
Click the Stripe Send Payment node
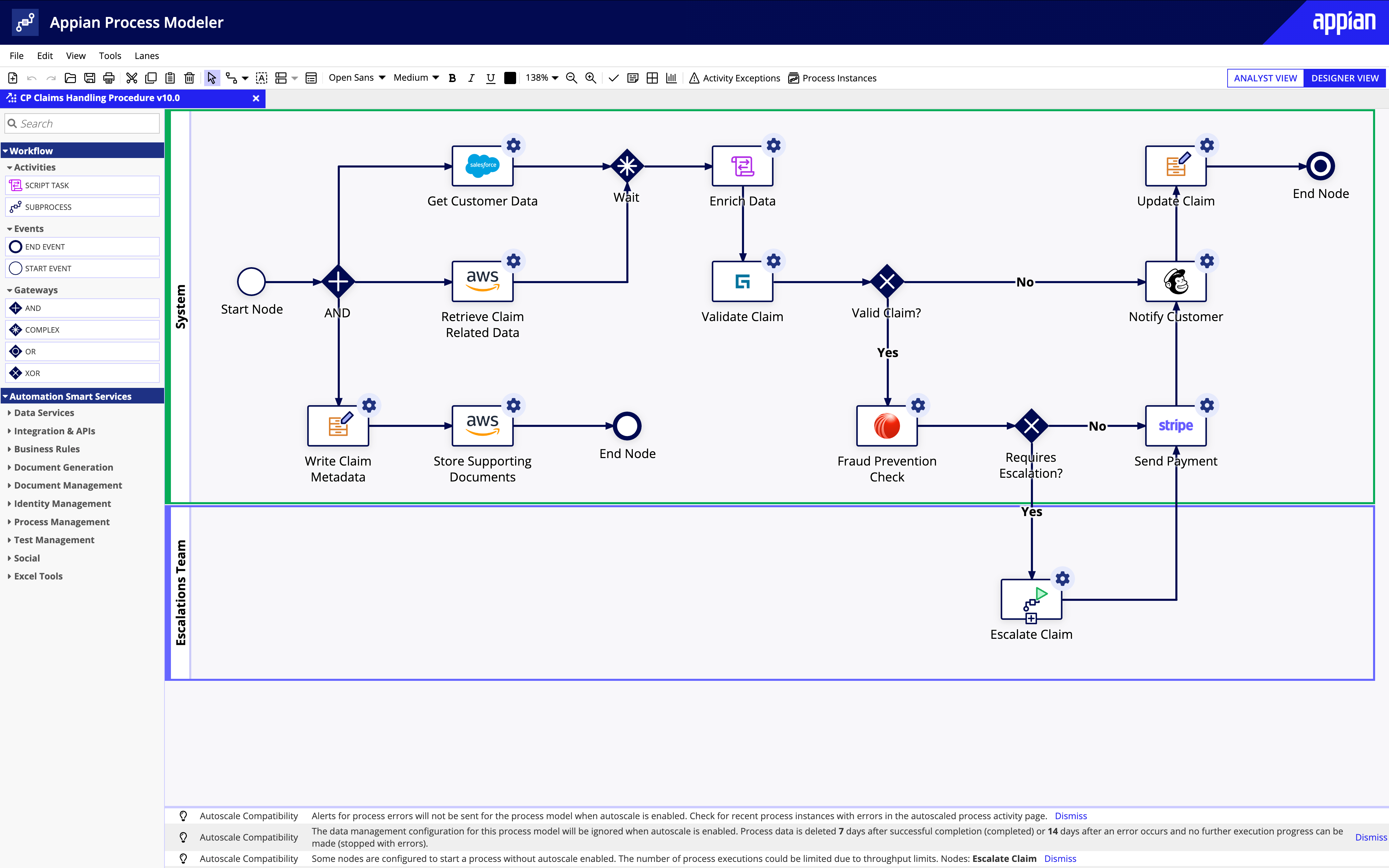(x=1175, y=426)
